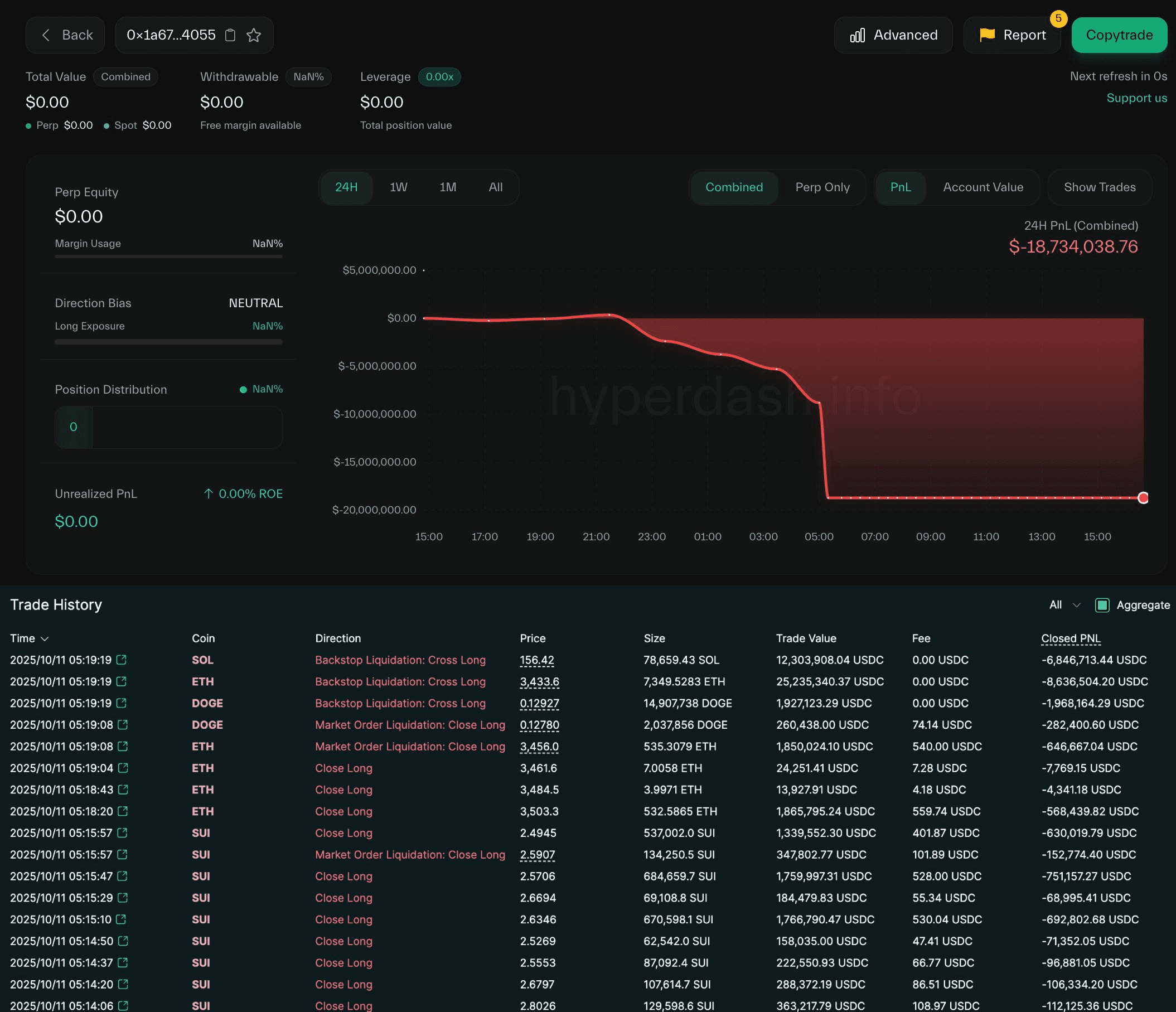Open external link for 05:15:10 SUI trade
1176x1012 pixels.
point(121,919)
